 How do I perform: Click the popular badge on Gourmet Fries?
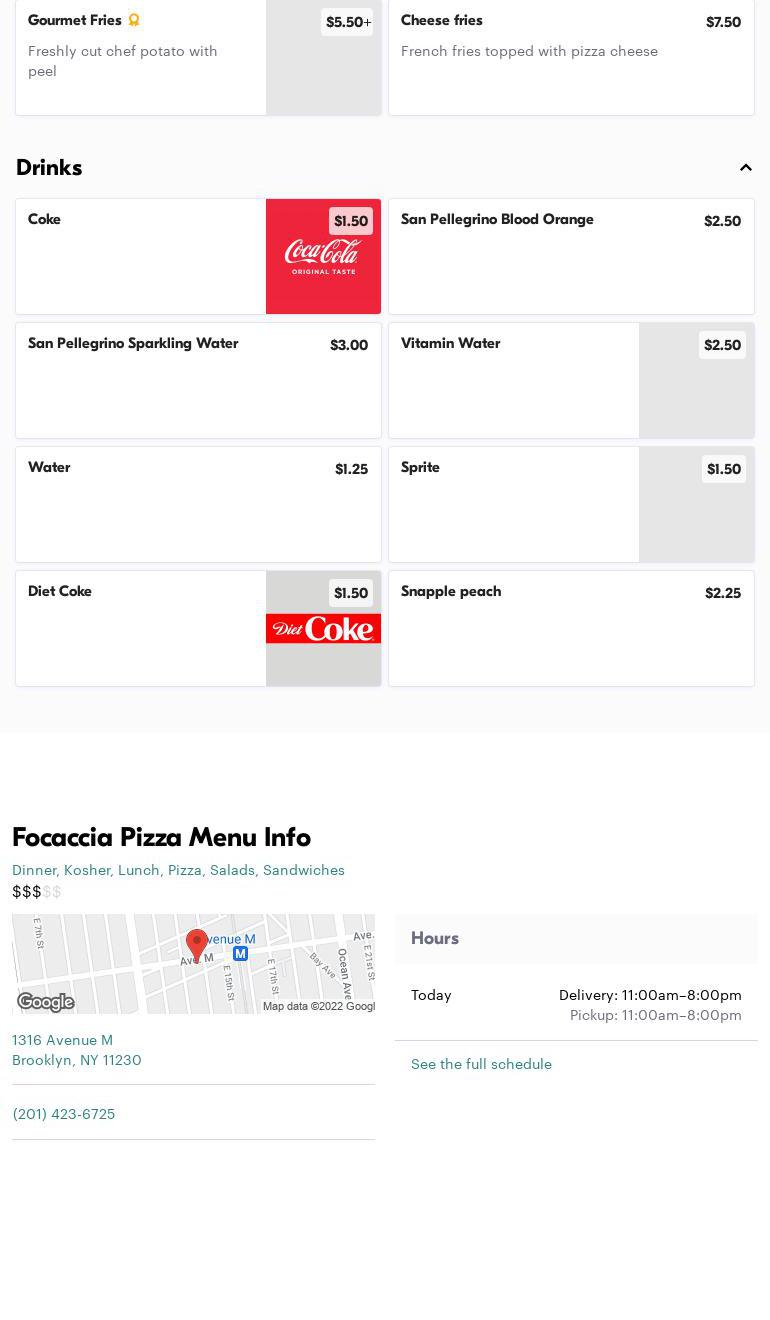coord(133,20)
